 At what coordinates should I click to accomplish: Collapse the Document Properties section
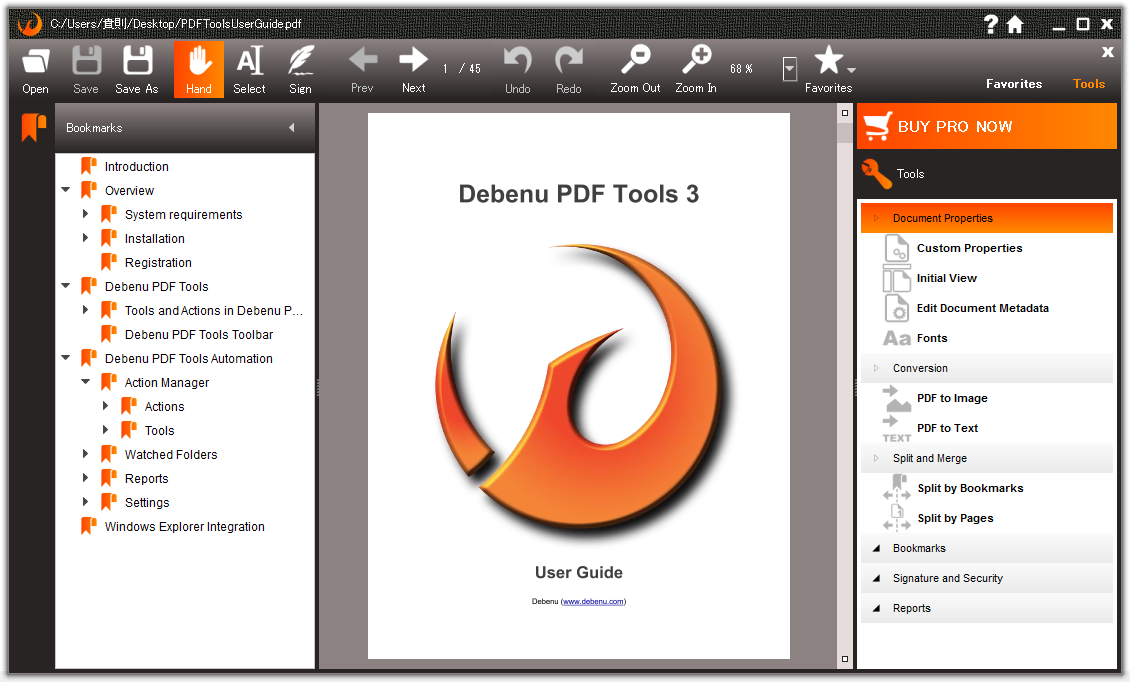[987, 218]
